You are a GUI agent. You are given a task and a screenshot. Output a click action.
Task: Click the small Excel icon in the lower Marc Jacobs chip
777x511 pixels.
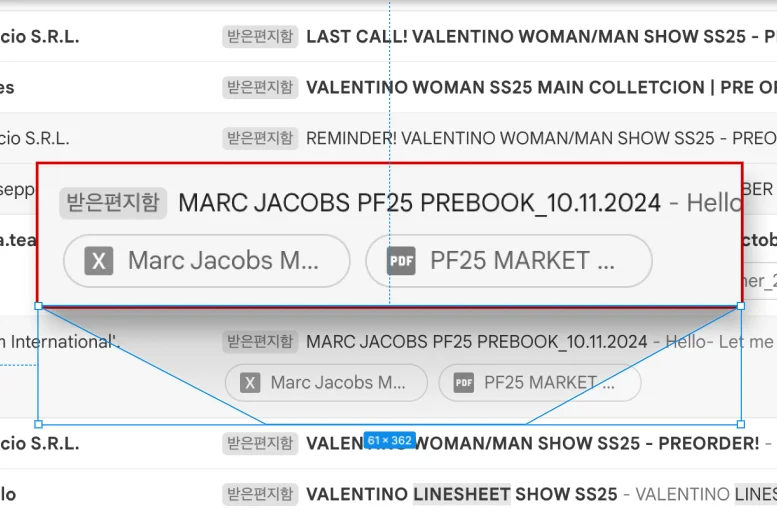click(x=250, y=383)
